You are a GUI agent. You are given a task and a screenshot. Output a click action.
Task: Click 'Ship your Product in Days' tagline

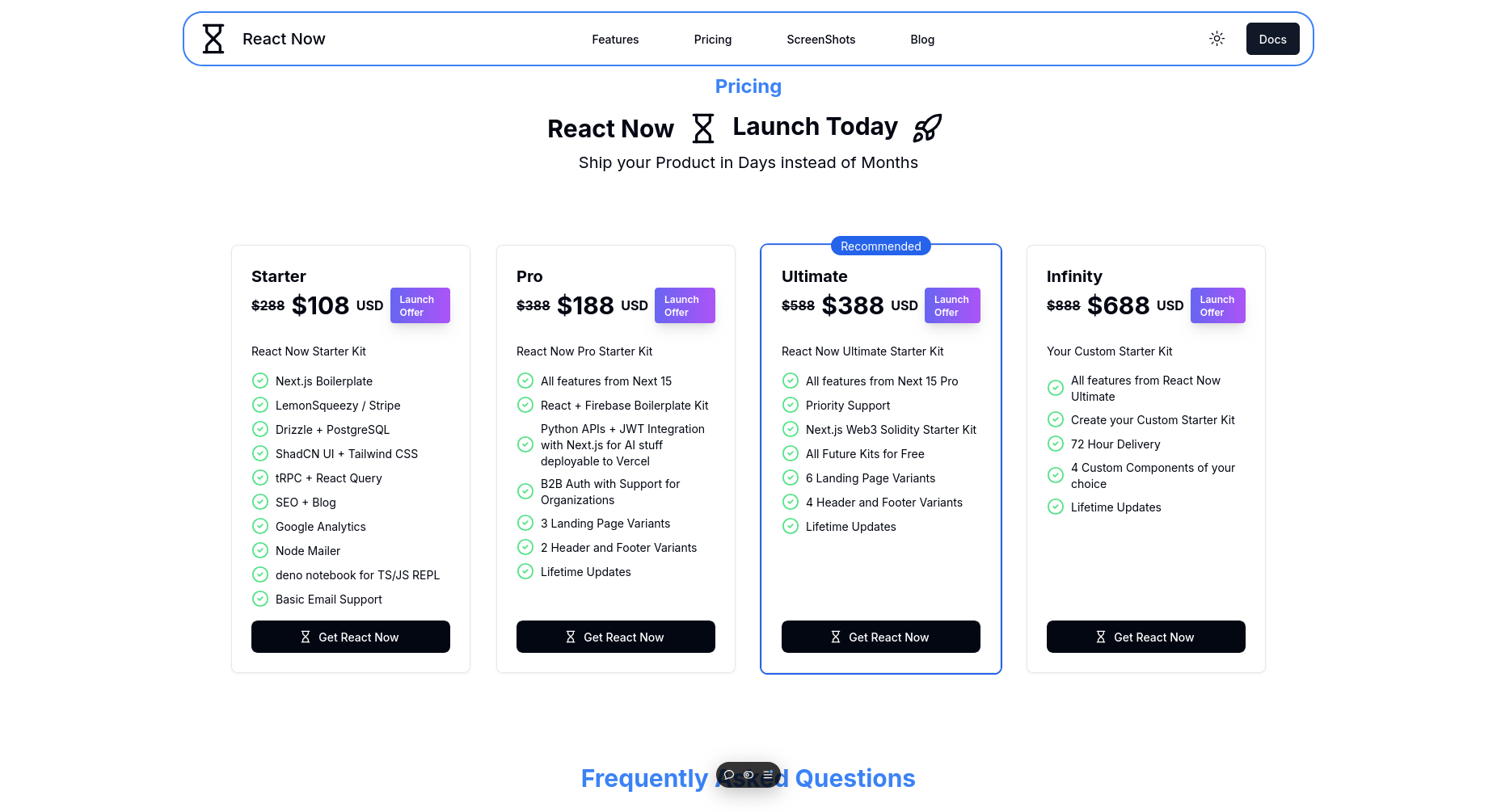[748, 162]
